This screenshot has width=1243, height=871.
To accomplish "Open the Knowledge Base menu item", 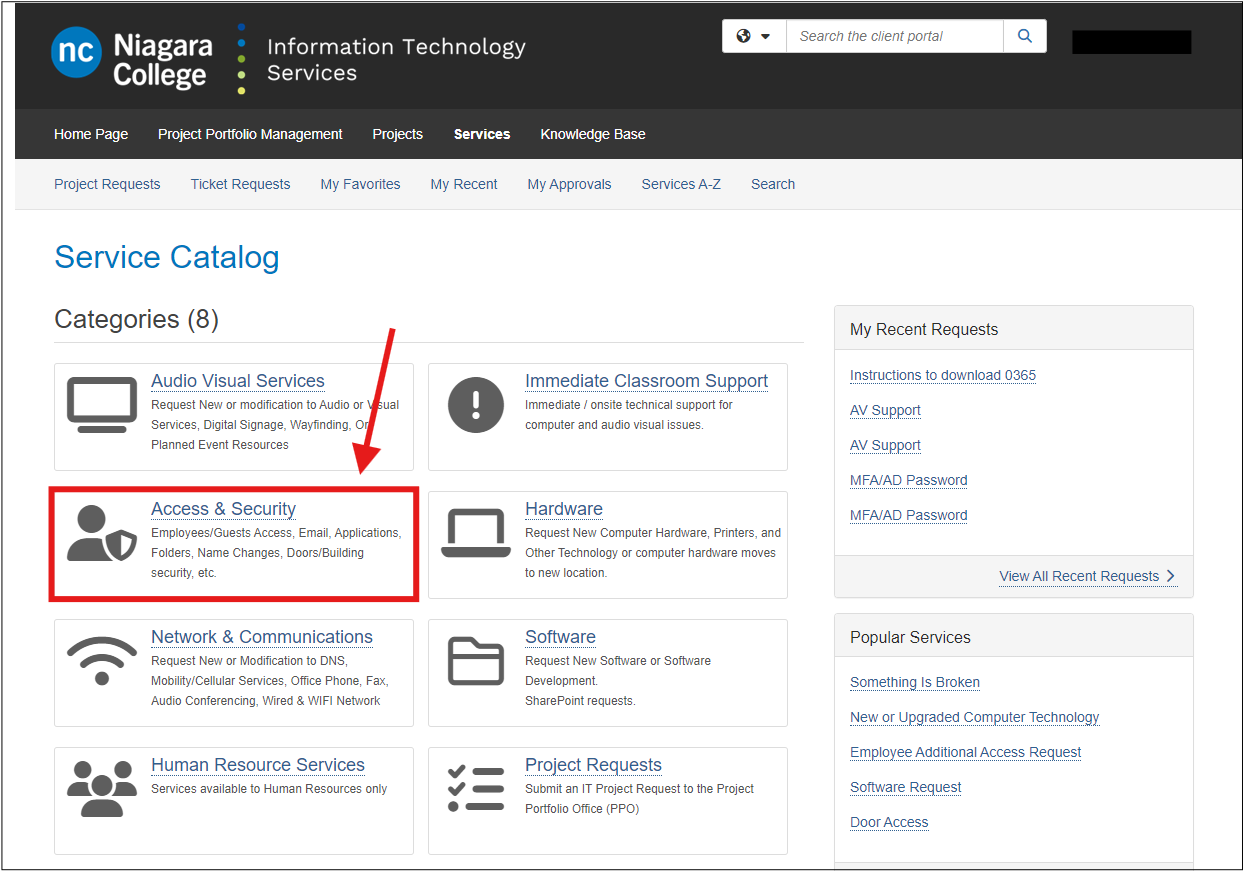I will [x=592, y=134].
